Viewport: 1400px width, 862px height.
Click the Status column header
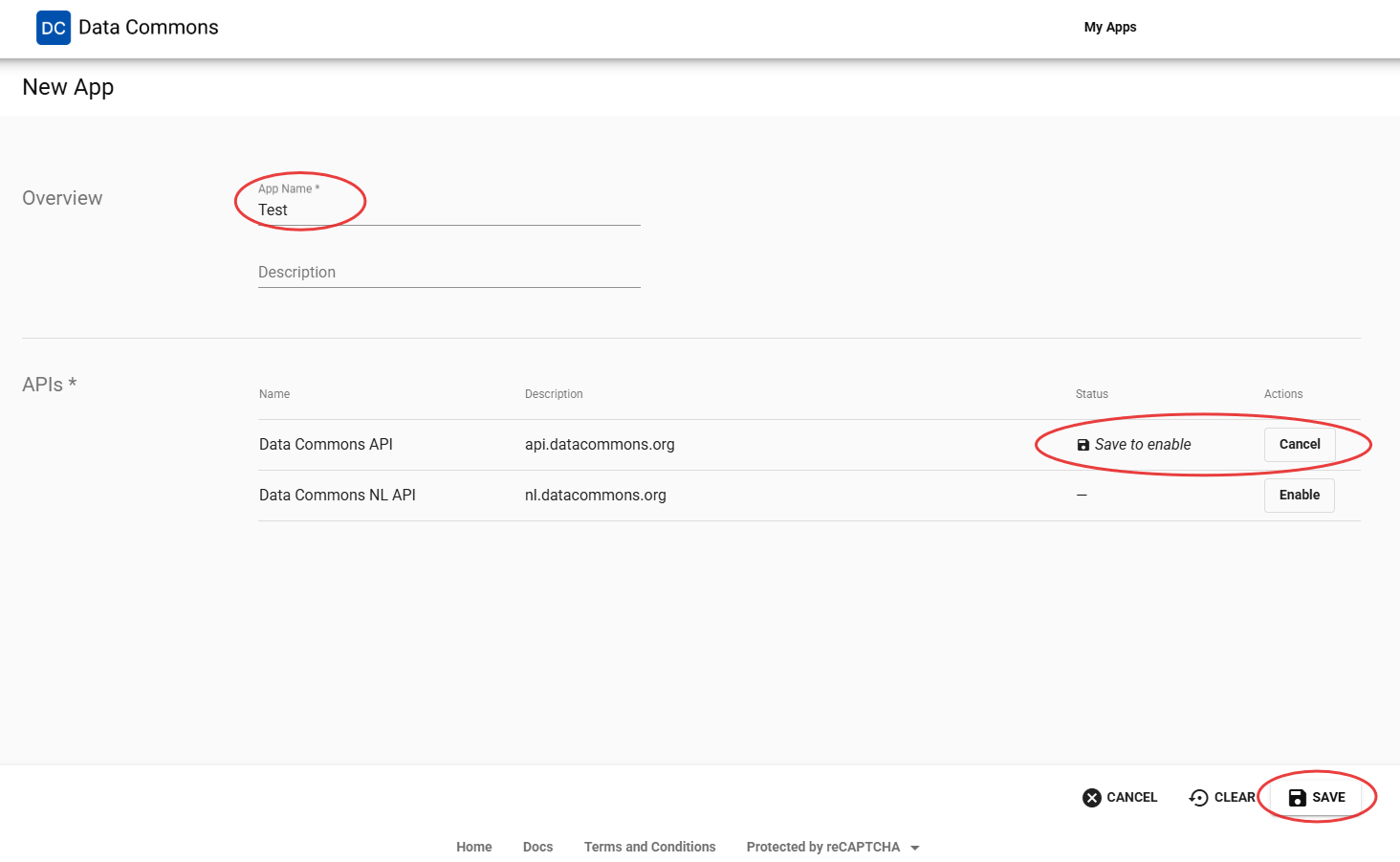(x=1091, y=394)
